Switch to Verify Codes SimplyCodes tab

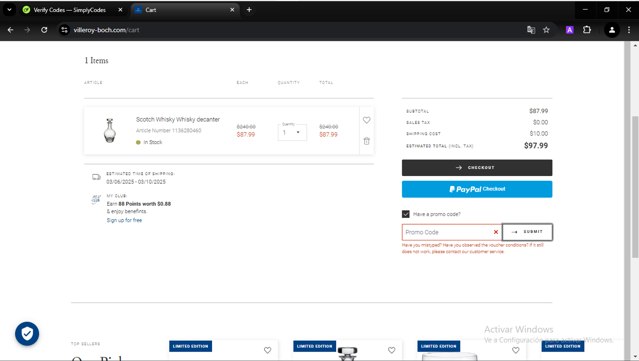coord(70,10)
